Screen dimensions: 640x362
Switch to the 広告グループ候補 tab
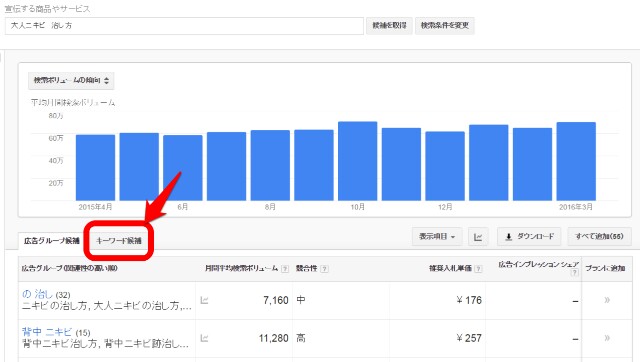51,240
